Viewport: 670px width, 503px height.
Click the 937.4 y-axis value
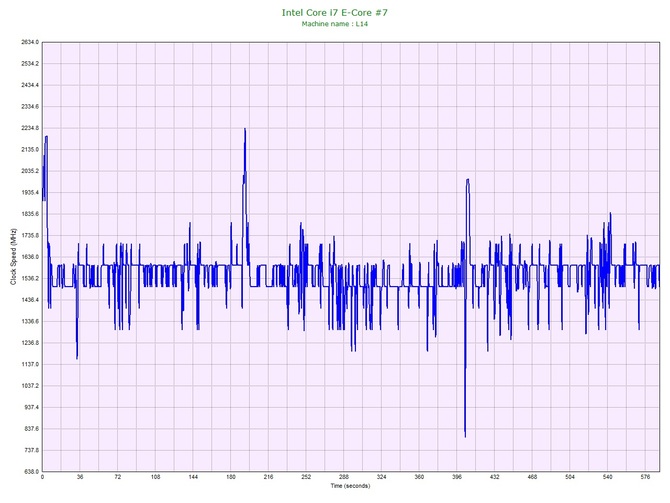31,407
